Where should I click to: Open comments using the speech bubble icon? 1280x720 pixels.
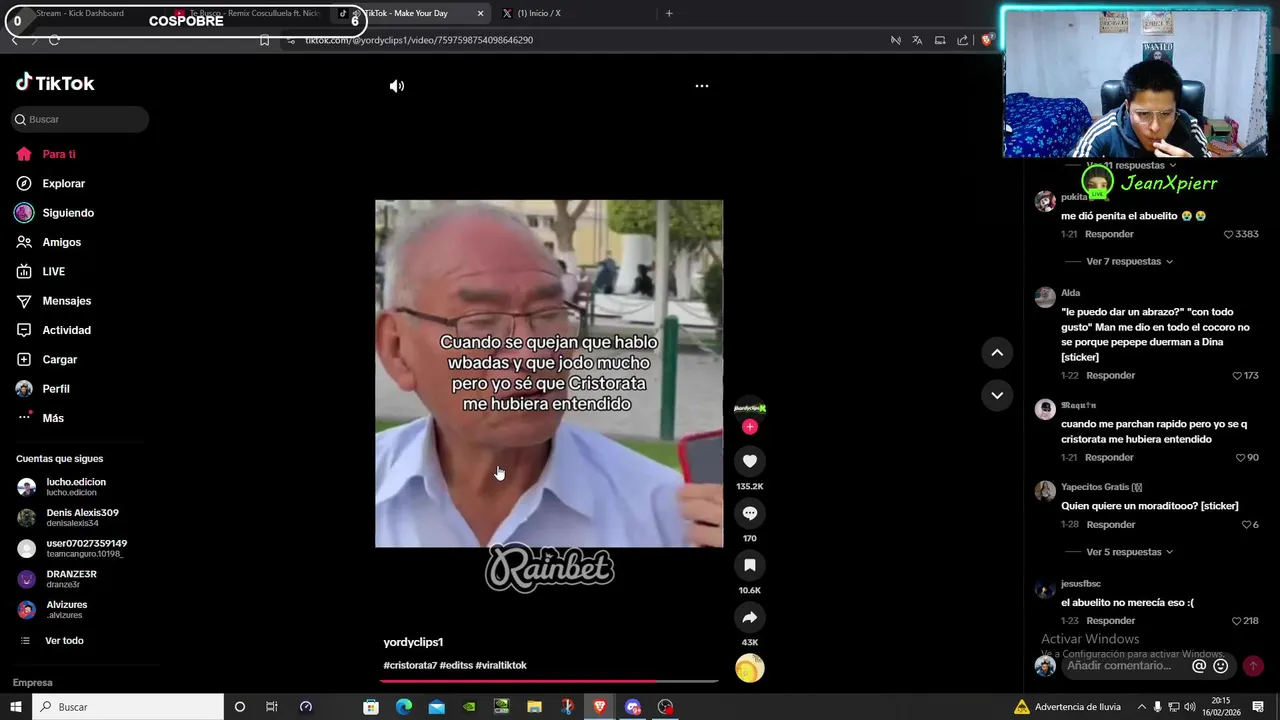750,513
